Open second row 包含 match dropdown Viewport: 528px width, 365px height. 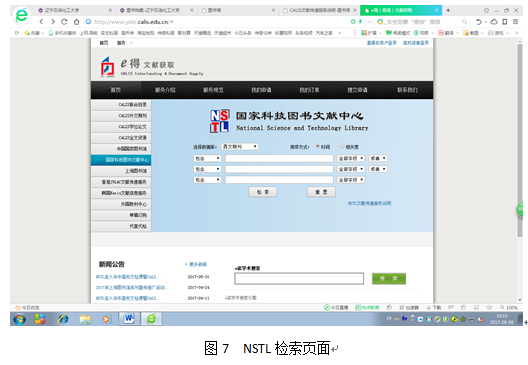point(207,169)
